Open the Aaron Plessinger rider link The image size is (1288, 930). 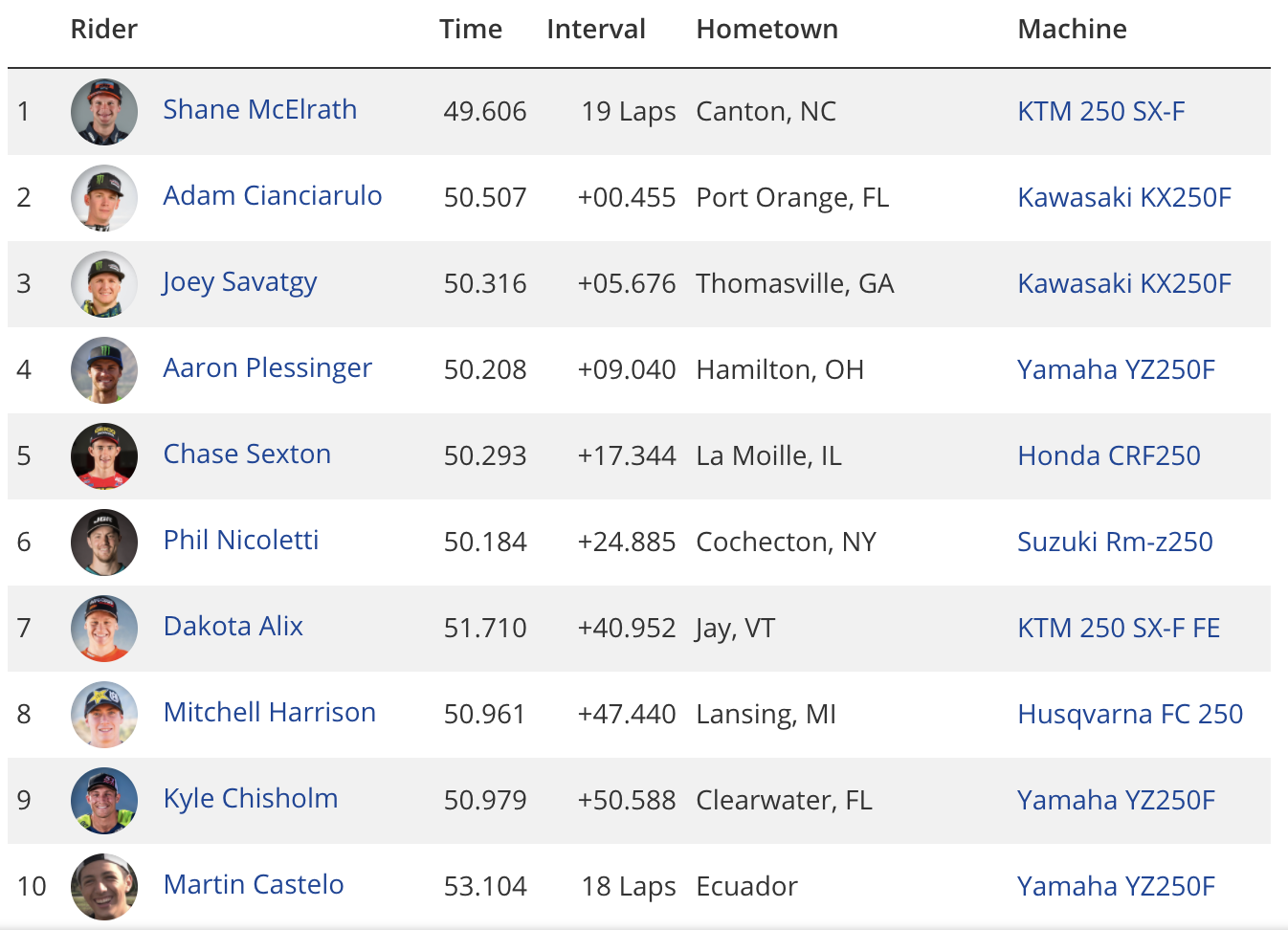(x=267, y=368)
